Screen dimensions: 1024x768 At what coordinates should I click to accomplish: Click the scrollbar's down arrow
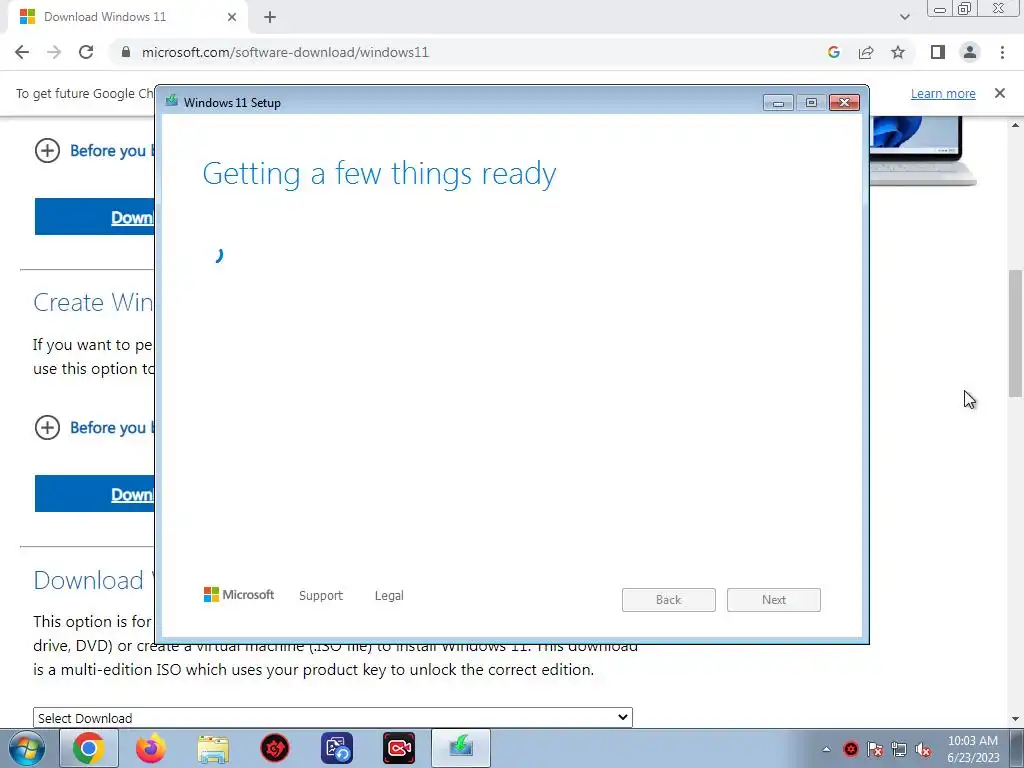pyautogui.click(x=1016, y=719)
